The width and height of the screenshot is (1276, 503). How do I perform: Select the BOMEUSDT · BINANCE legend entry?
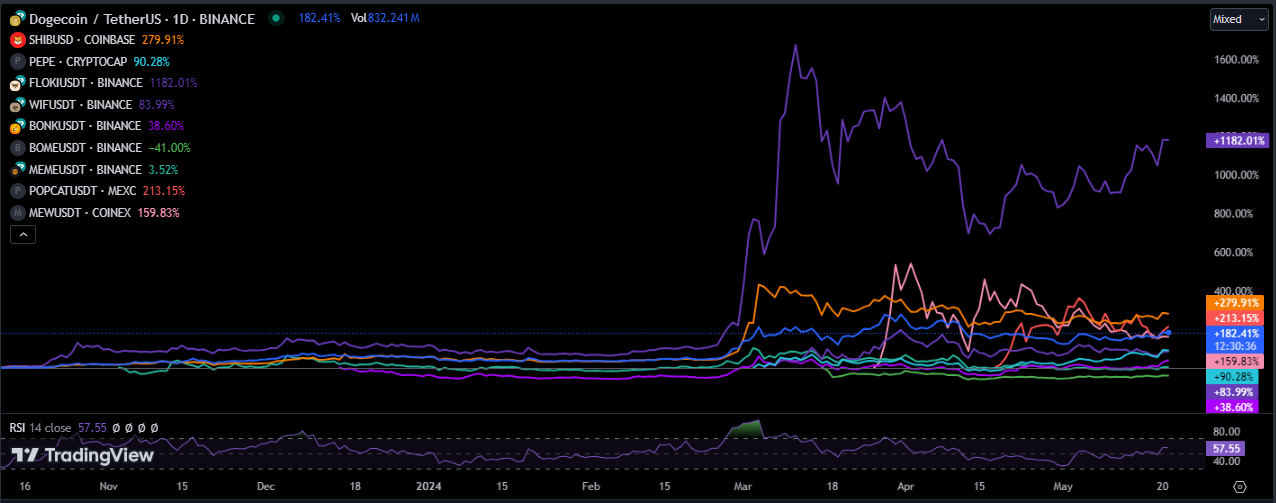(x=86, y=148)
